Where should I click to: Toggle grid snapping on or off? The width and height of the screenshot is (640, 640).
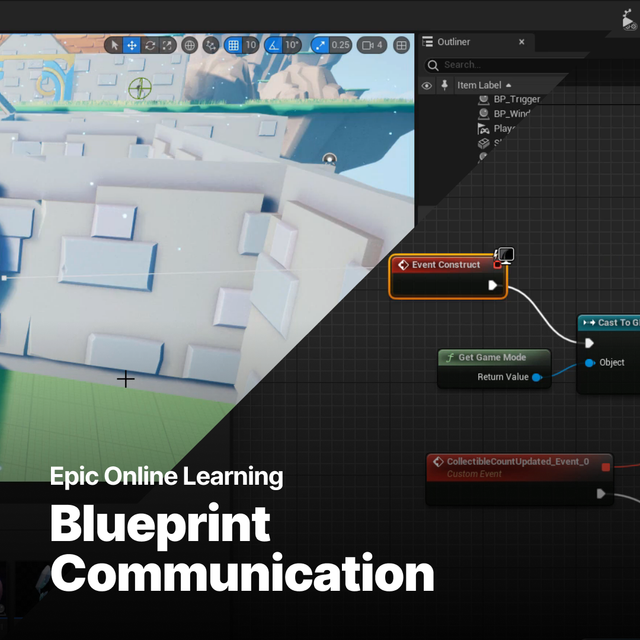[233, 45]
